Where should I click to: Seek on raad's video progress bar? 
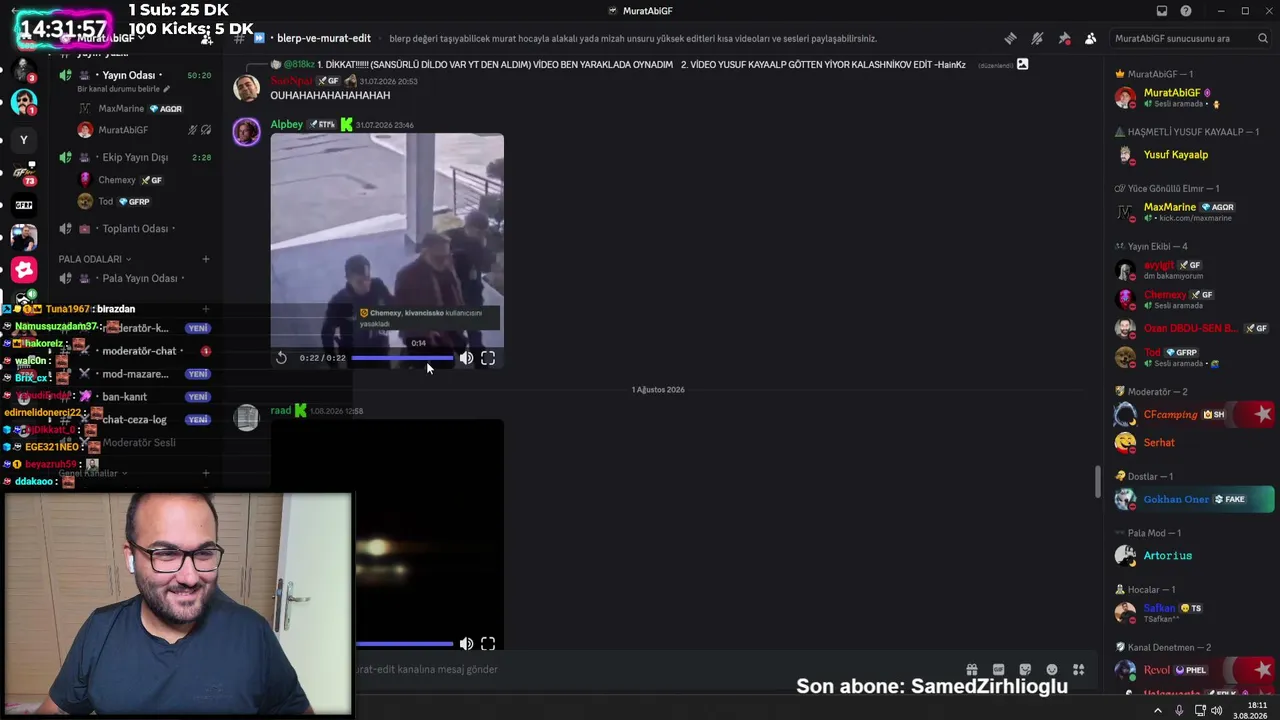click(404, 644)
